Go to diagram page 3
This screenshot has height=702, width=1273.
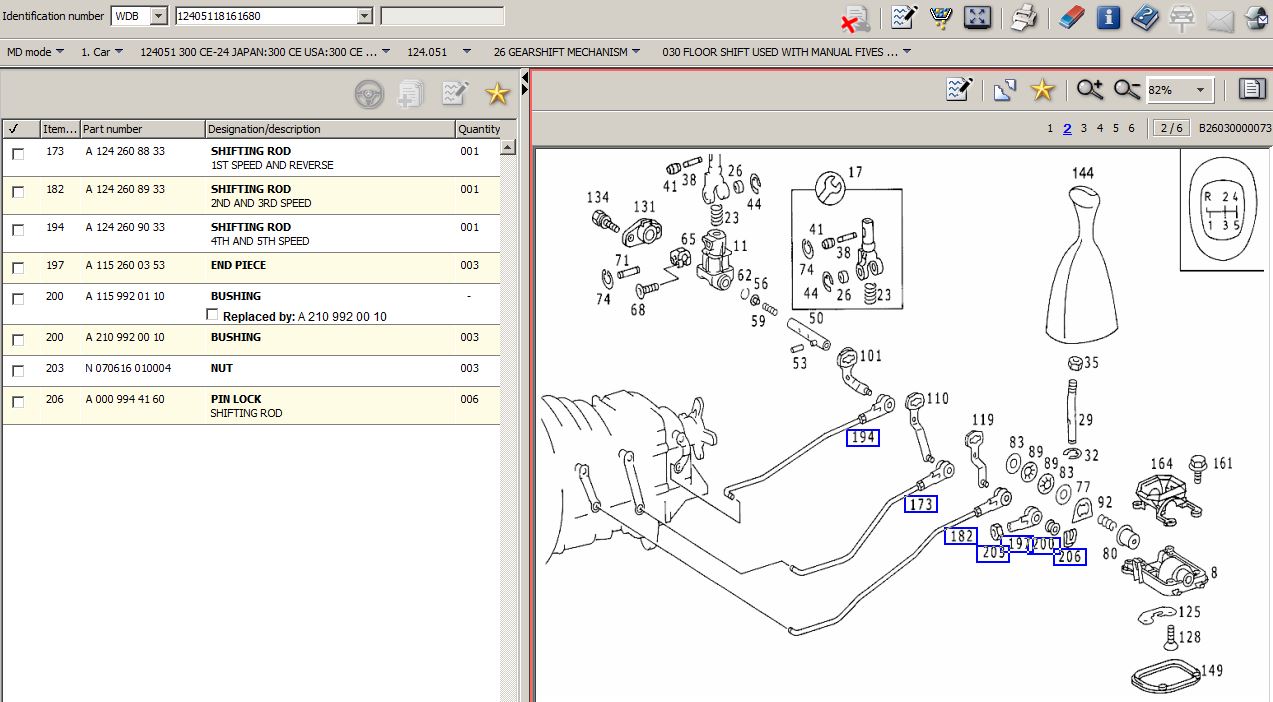pos(1083,128)
